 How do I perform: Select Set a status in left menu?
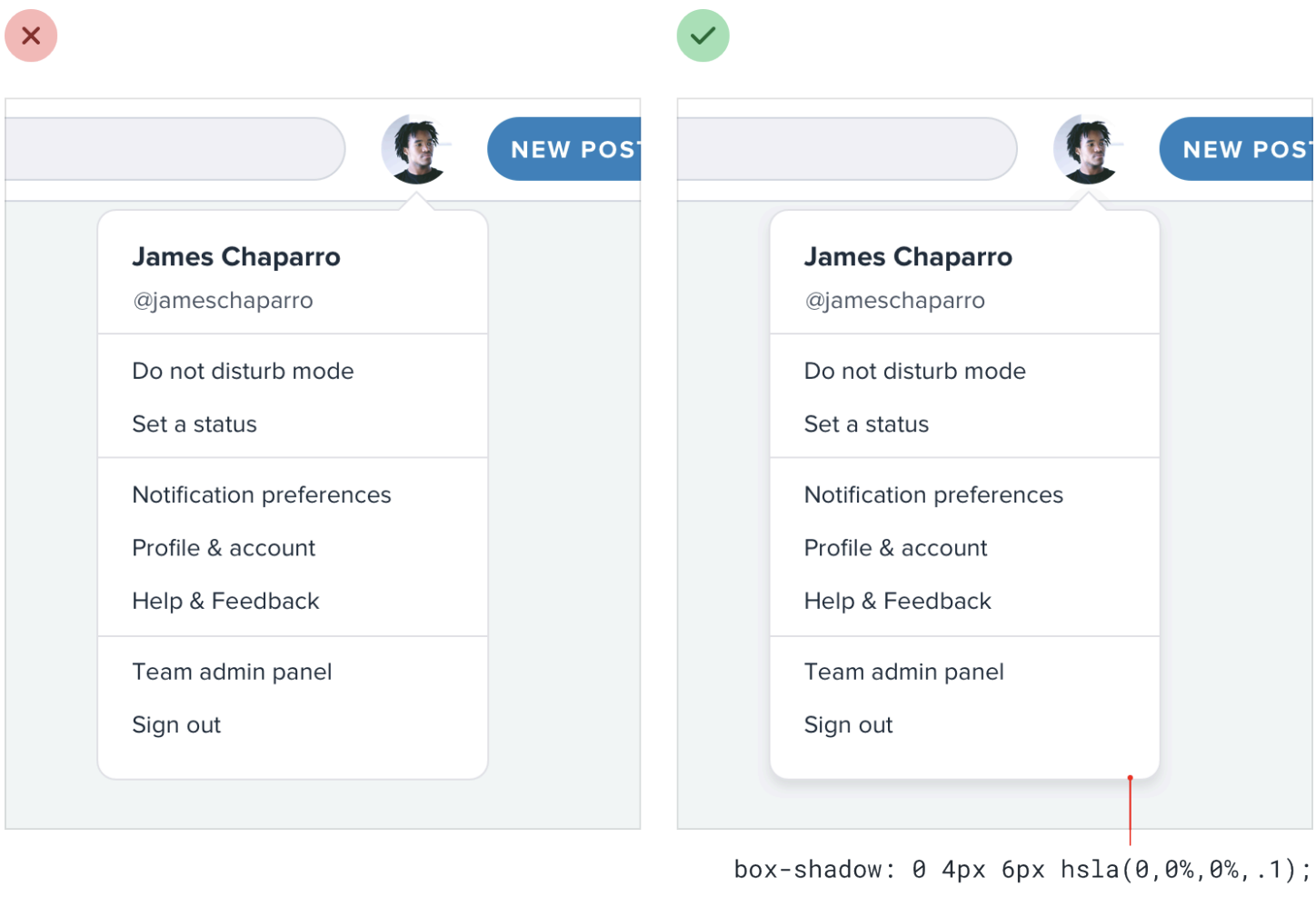(x=194, y=424)
